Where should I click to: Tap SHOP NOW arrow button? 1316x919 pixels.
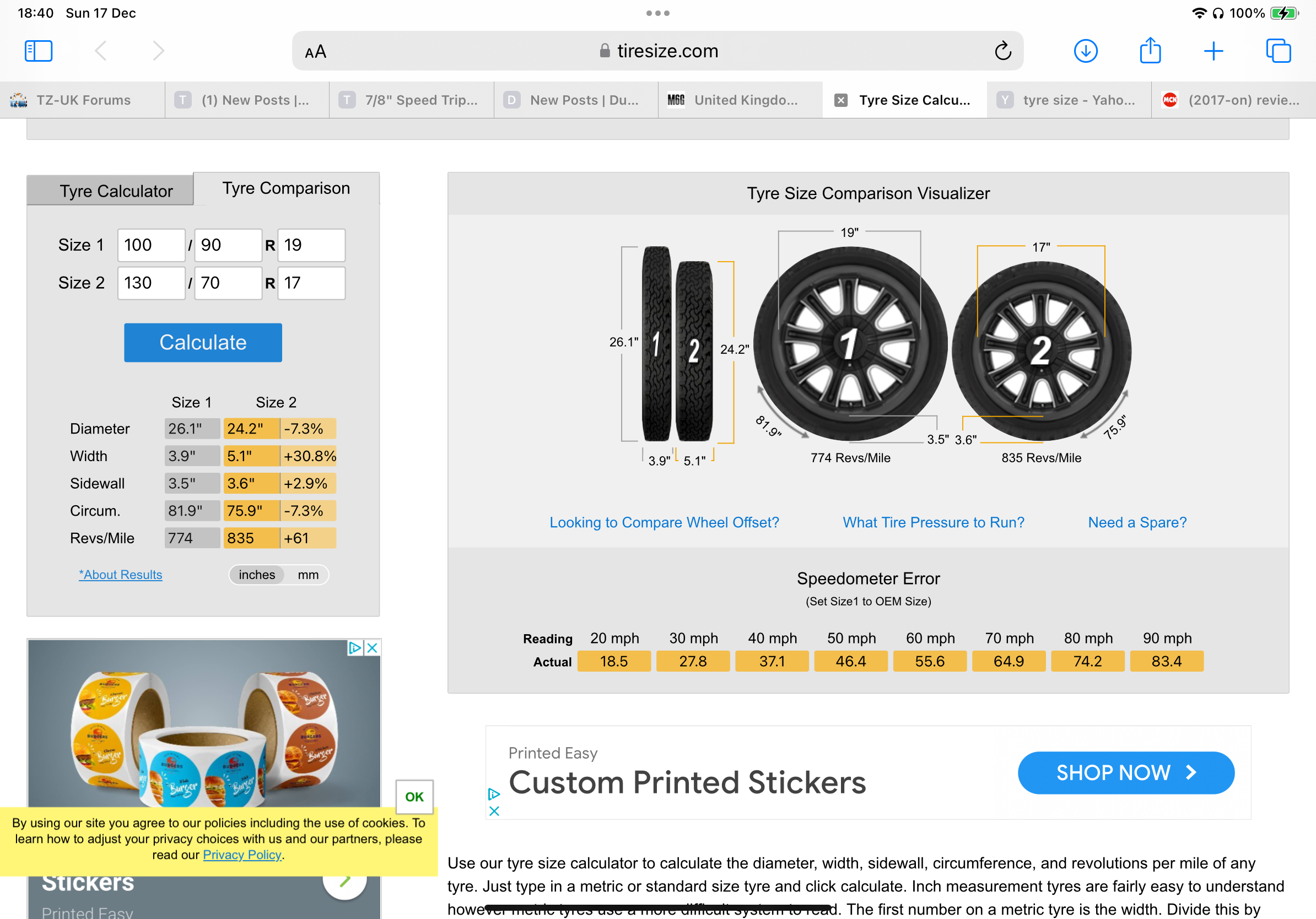1125,772
